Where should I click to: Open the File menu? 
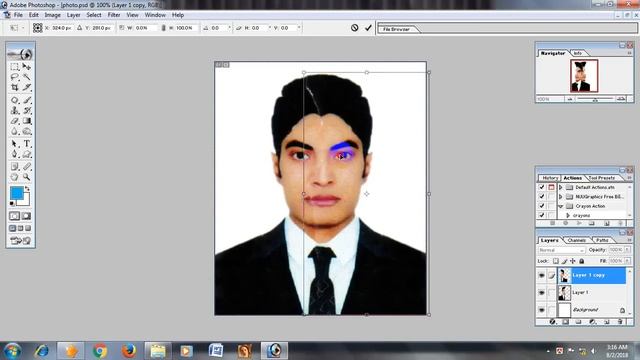(18, 15)
